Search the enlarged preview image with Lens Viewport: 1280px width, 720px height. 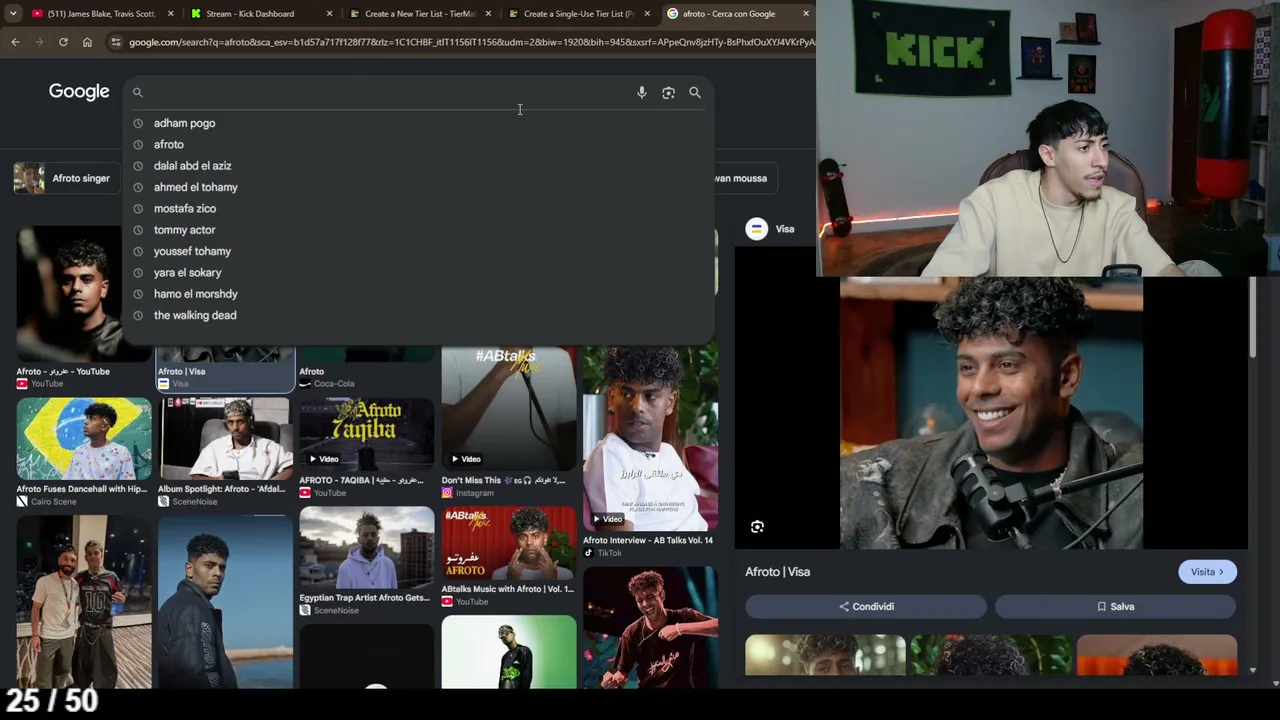pos(757,527)
